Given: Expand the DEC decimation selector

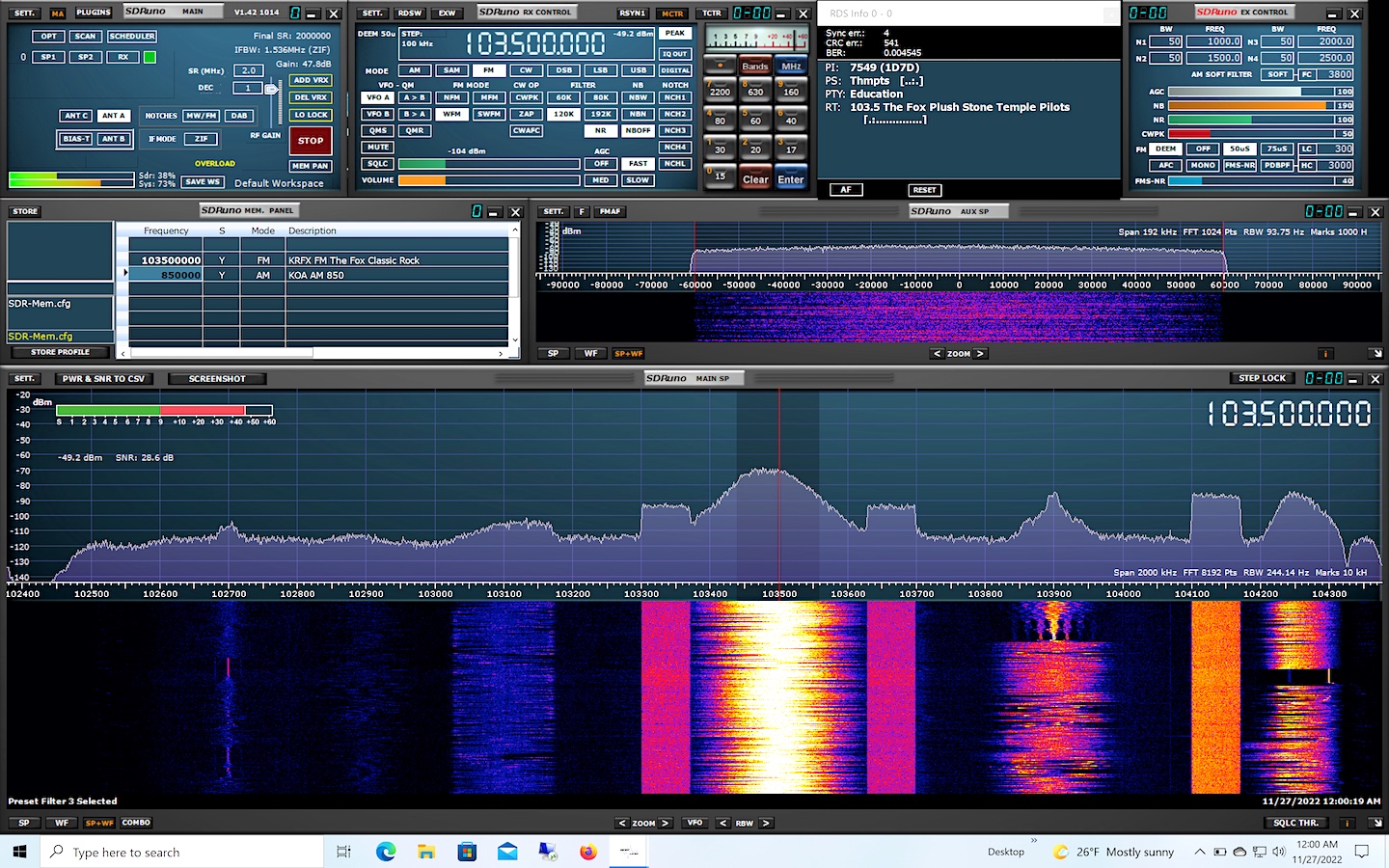Looking at the screenshot, I should pyautogui.click(x=249, y=87).
